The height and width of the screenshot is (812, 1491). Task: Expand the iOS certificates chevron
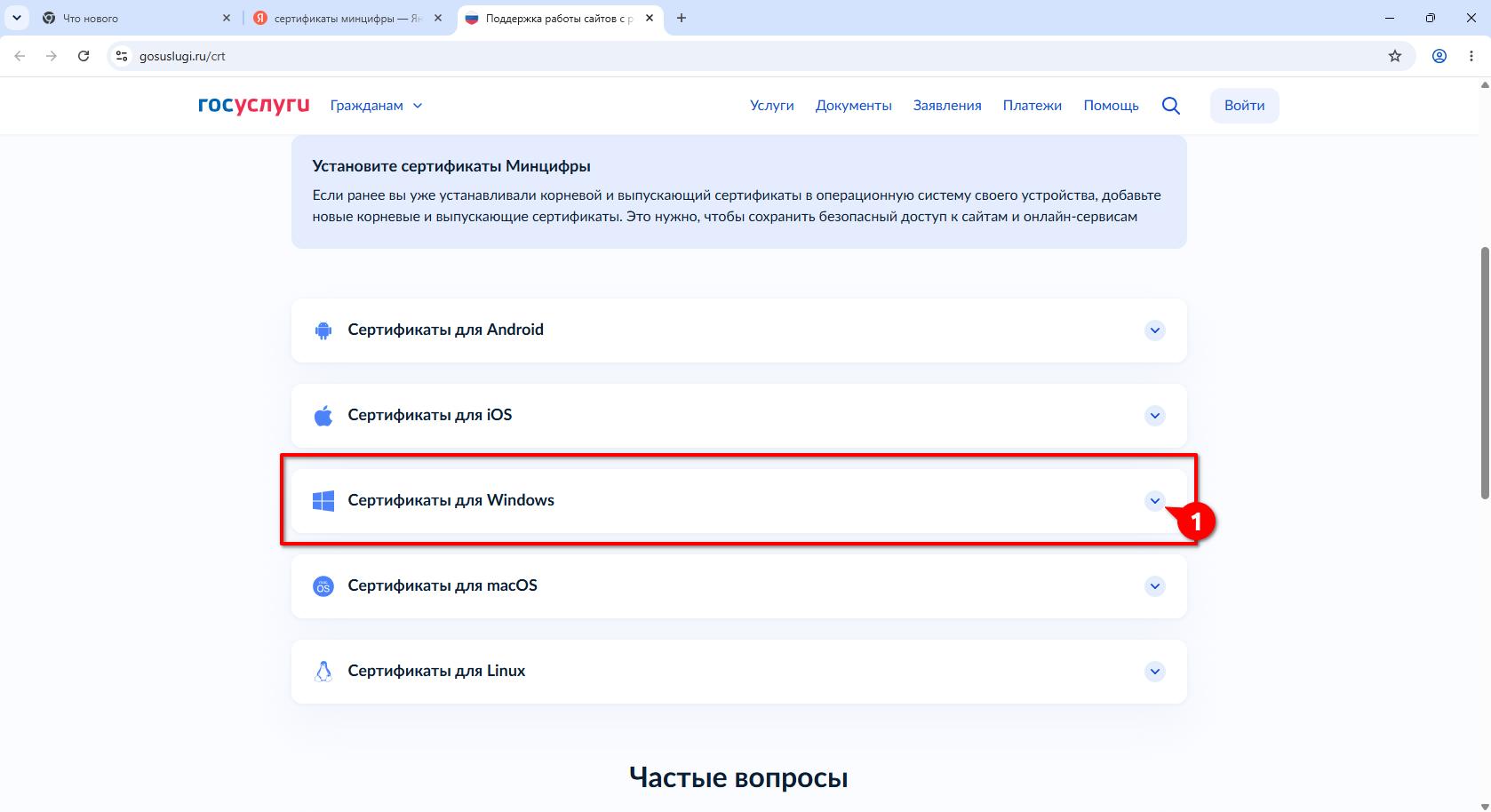[1154, 416]
